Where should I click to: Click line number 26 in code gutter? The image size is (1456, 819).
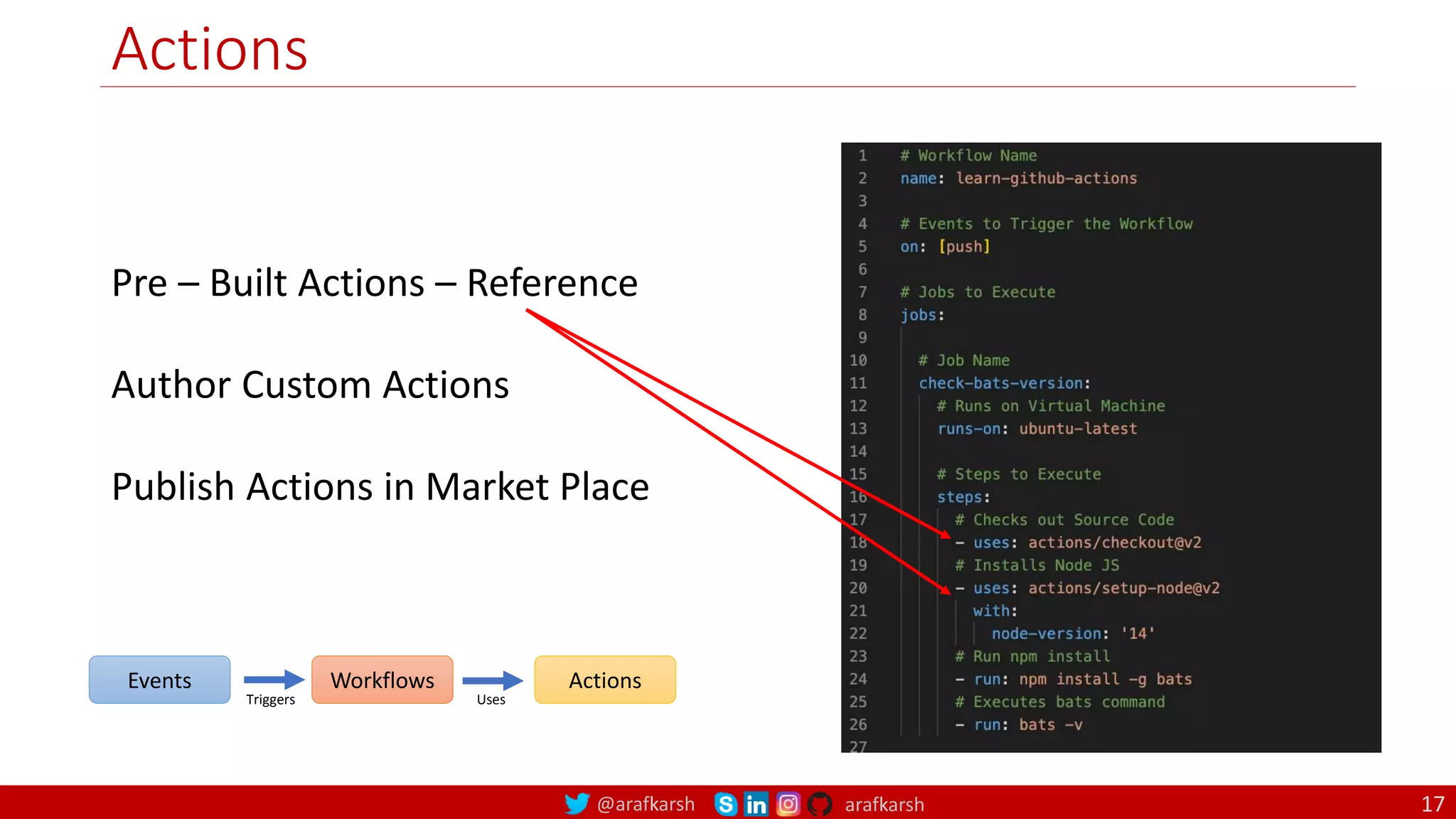click(858, 724)
